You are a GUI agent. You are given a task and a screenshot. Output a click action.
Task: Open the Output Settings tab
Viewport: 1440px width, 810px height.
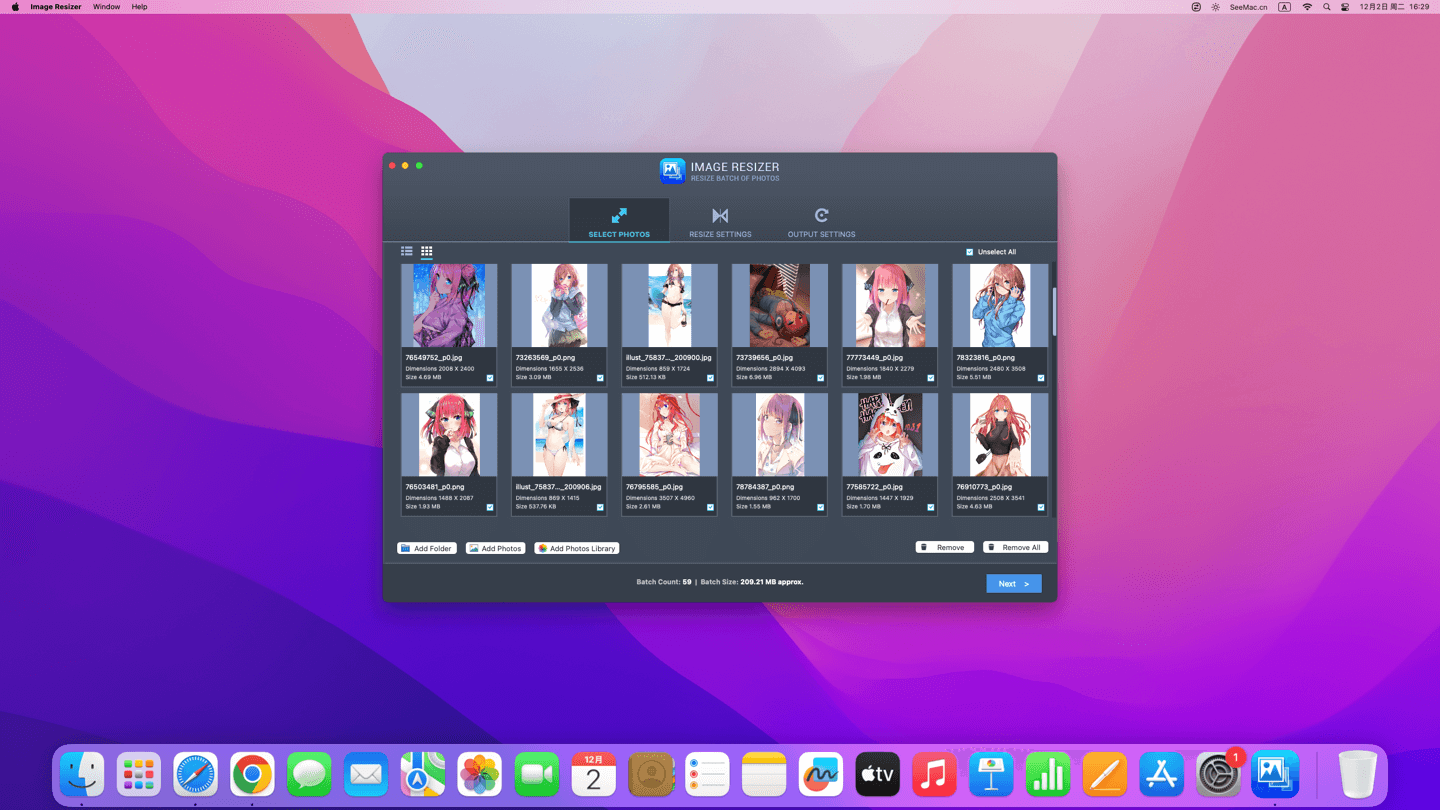click(x=821, y=222)
